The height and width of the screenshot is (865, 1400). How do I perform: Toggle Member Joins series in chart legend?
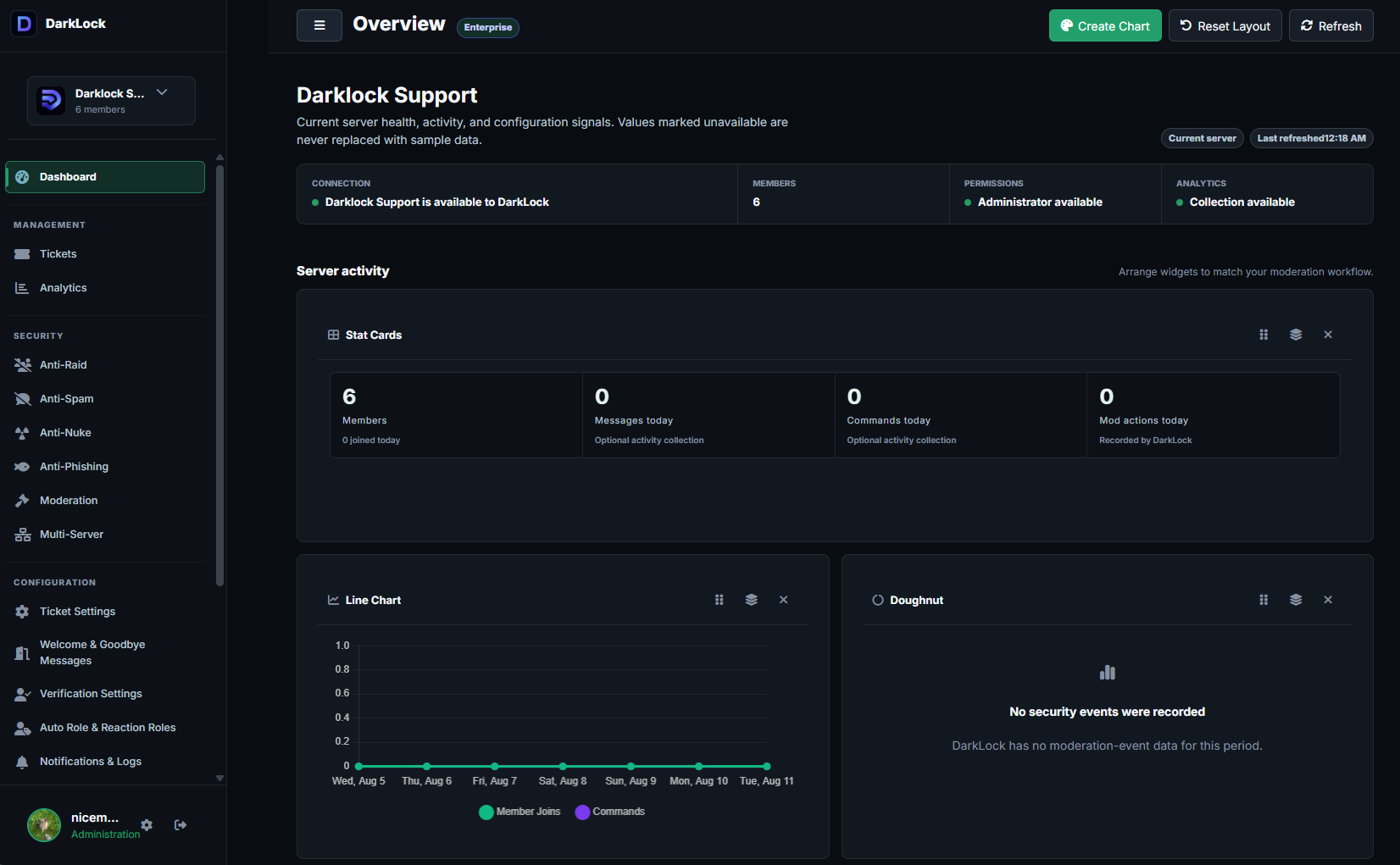pos(519,812)
